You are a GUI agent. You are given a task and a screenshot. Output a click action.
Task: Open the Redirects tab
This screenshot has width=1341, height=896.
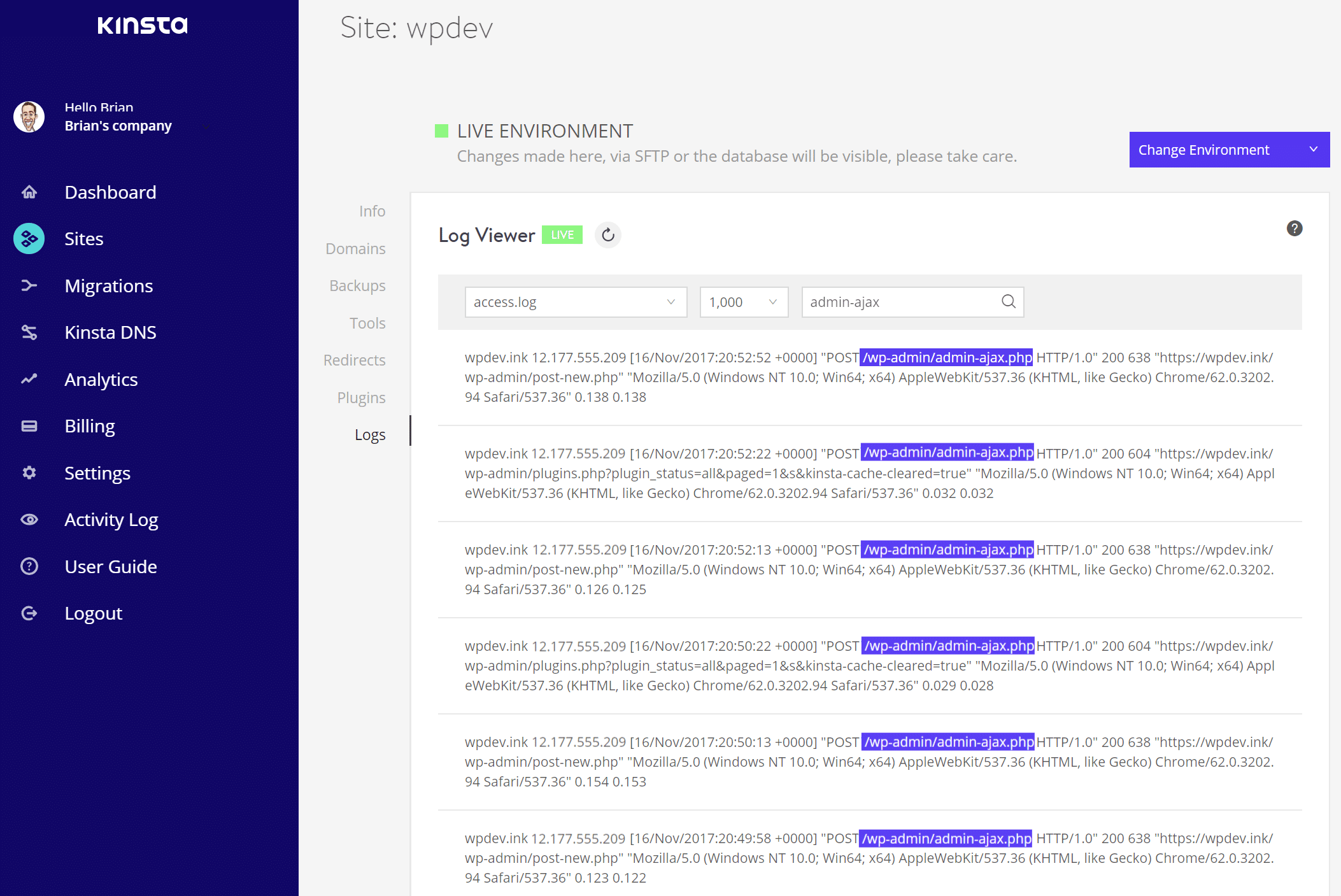tap(354, 360)
